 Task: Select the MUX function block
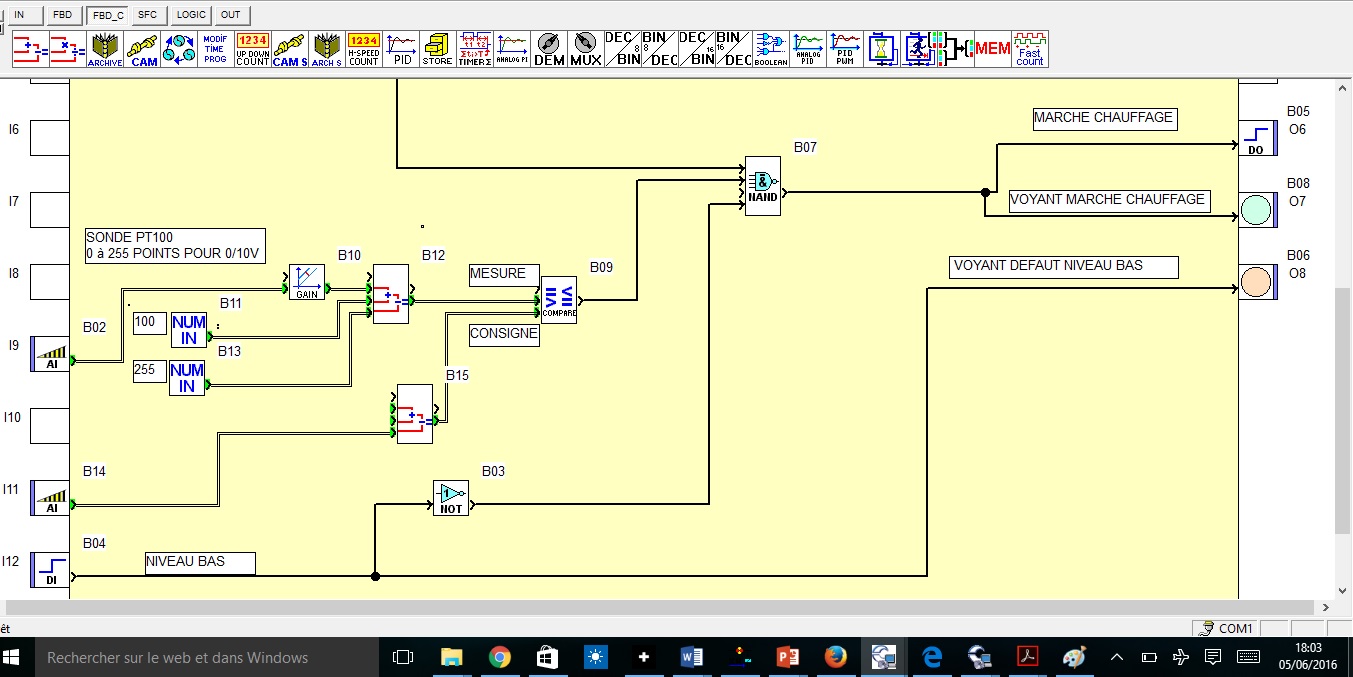click(585, 49)
